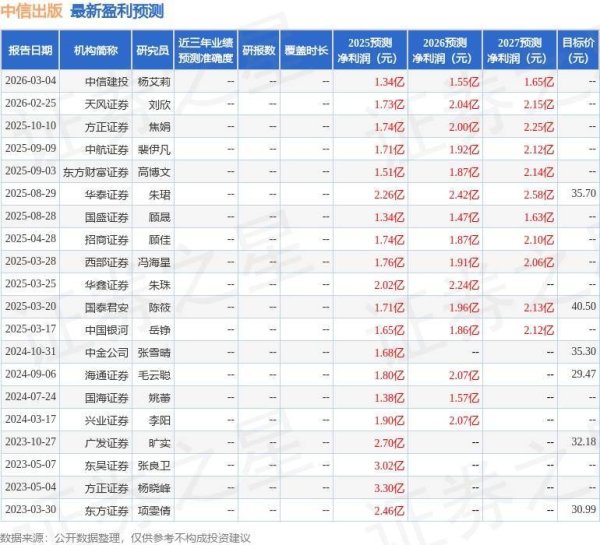Select the date 2026-02-25 cell
This screenshot has height=545, width=600.
31,103
